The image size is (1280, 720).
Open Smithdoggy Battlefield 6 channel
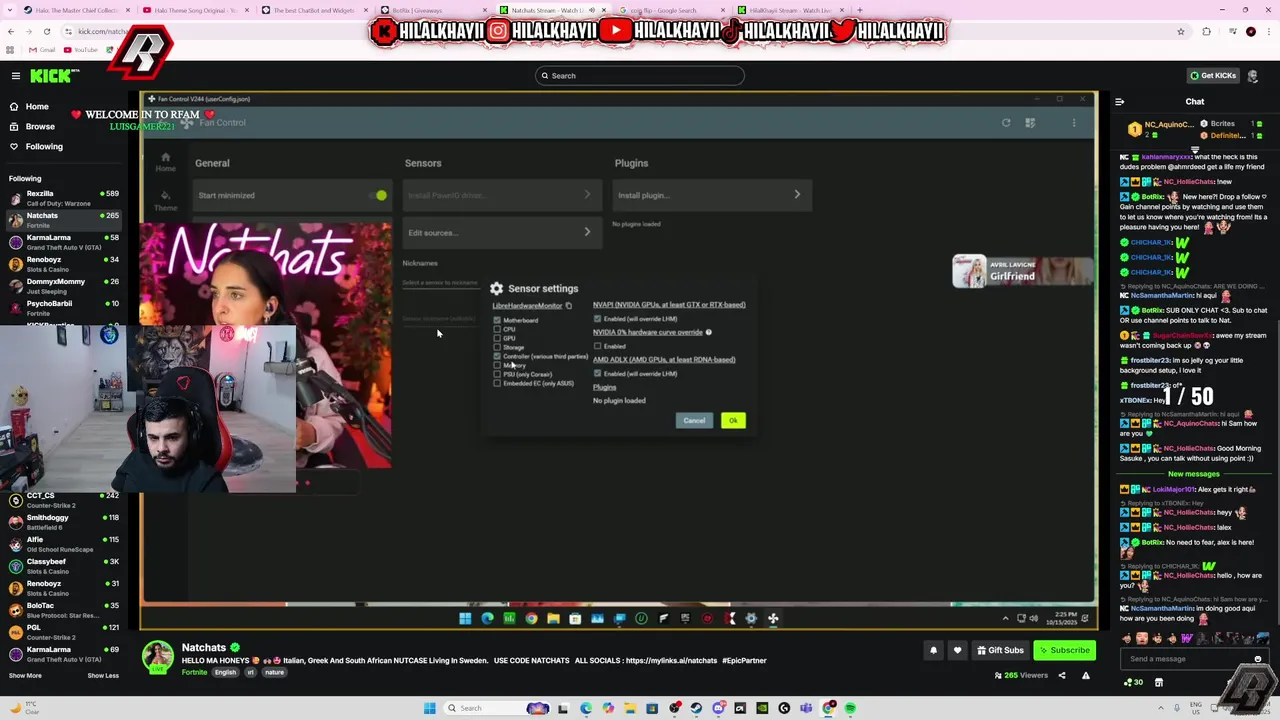click(62, 522)
